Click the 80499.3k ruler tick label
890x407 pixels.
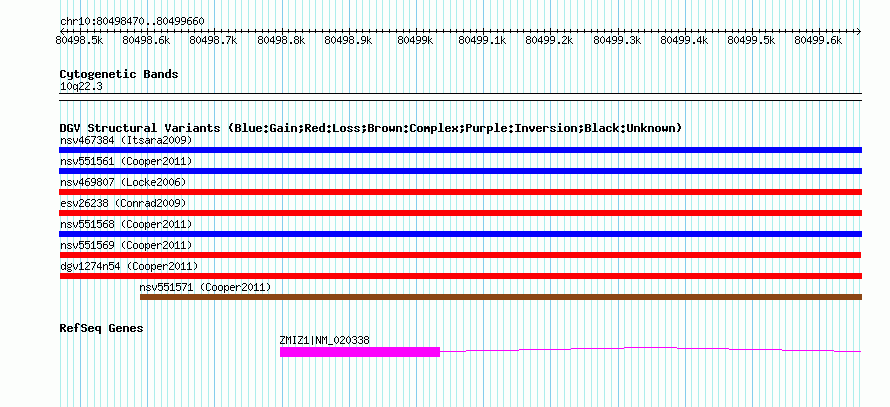[617, 40]
